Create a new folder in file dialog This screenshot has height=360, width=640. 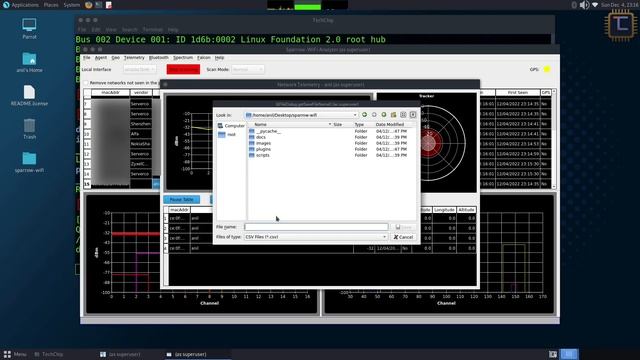coord(393,115)
